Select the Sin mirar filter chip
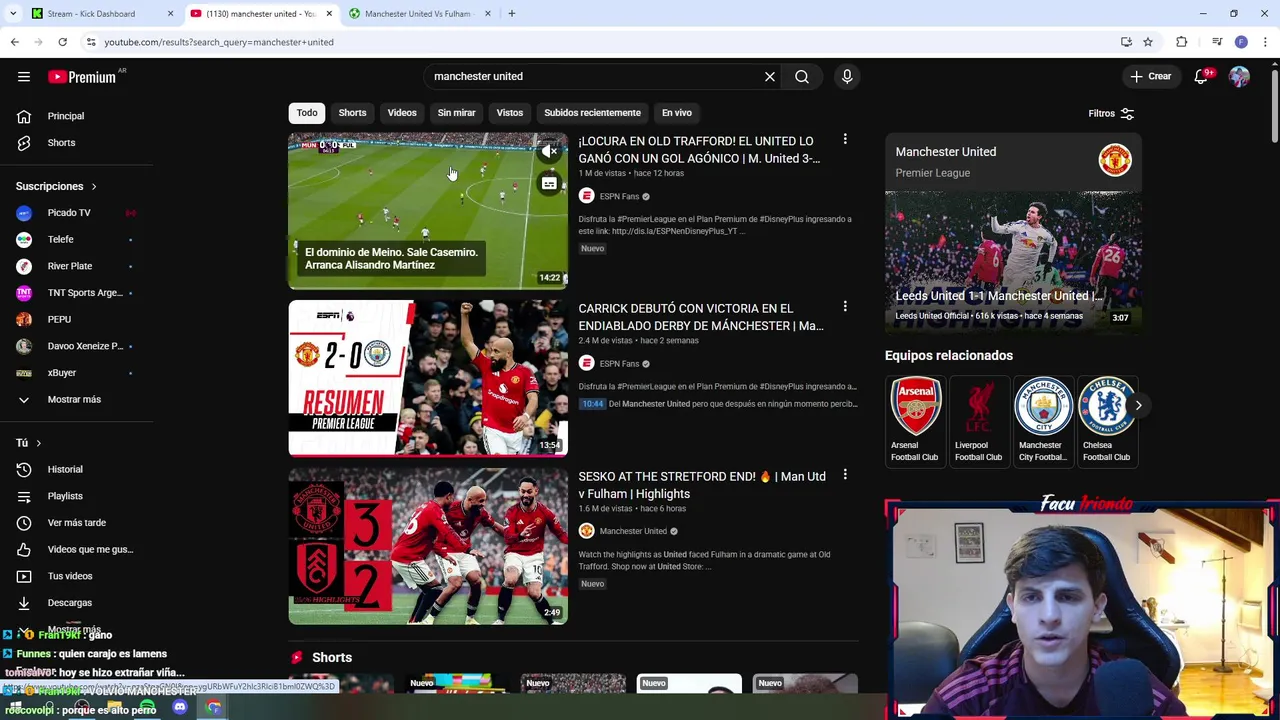 [456, 113]
